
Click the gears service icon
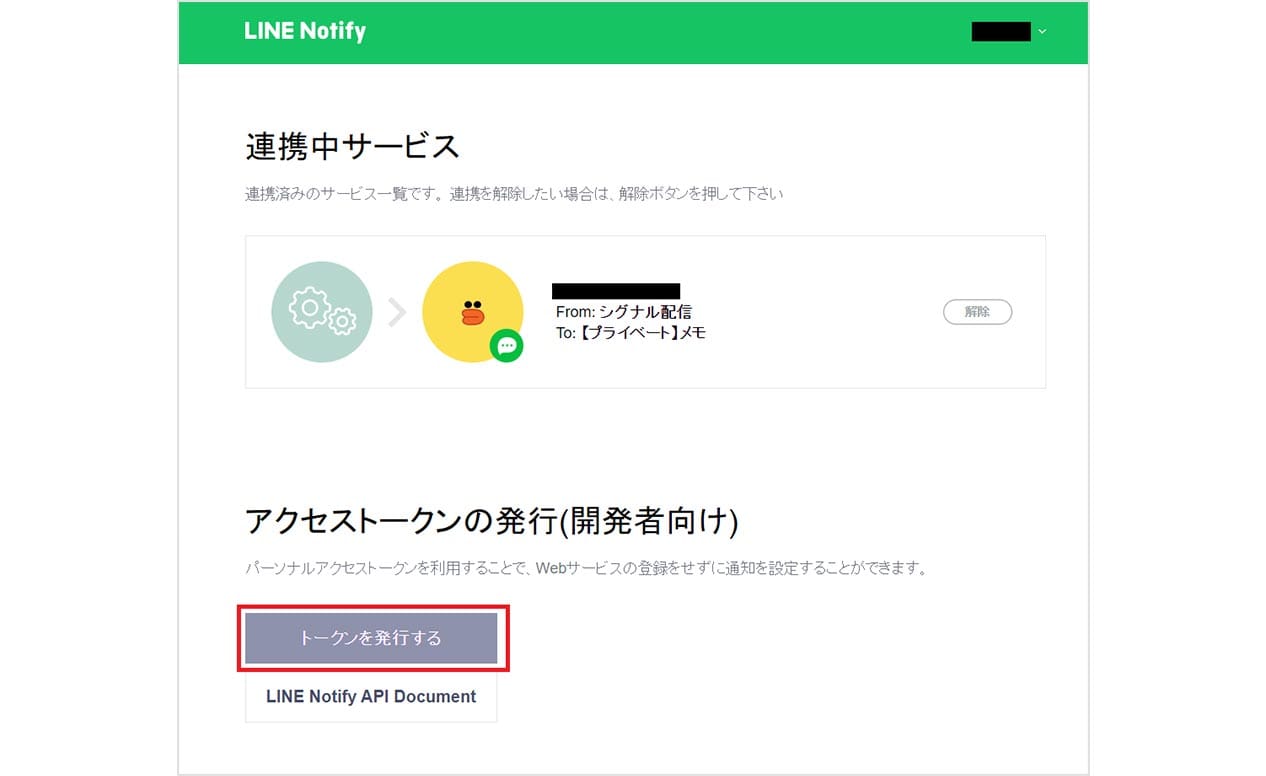tap(322, 312)
